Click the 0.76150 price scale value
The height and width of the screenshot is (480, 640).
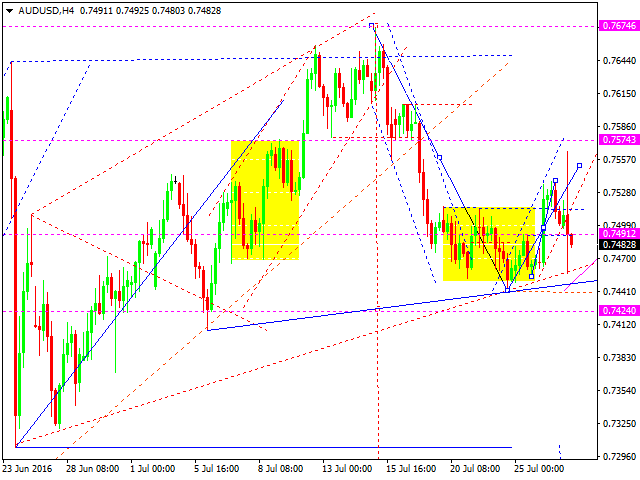click(x=619, y=93)
